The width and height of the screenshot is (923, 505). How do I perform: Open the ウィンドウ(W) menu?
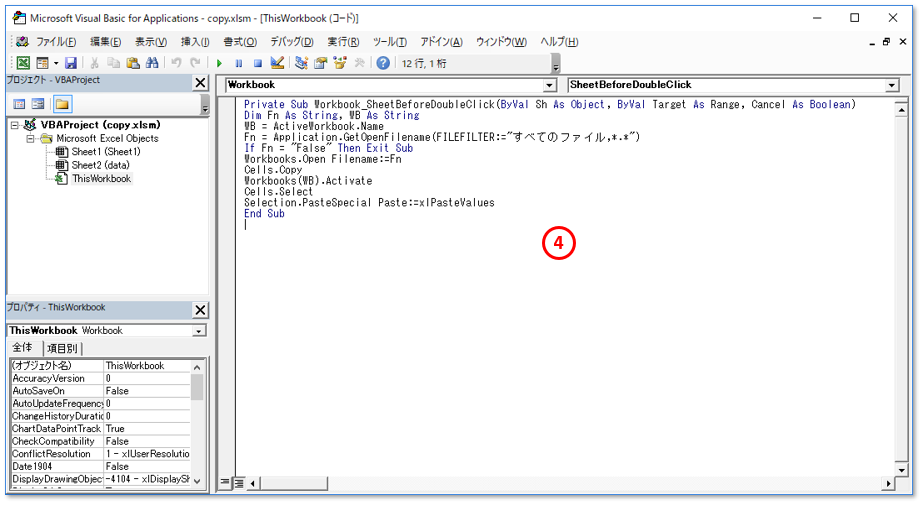(x=502, y=42)
